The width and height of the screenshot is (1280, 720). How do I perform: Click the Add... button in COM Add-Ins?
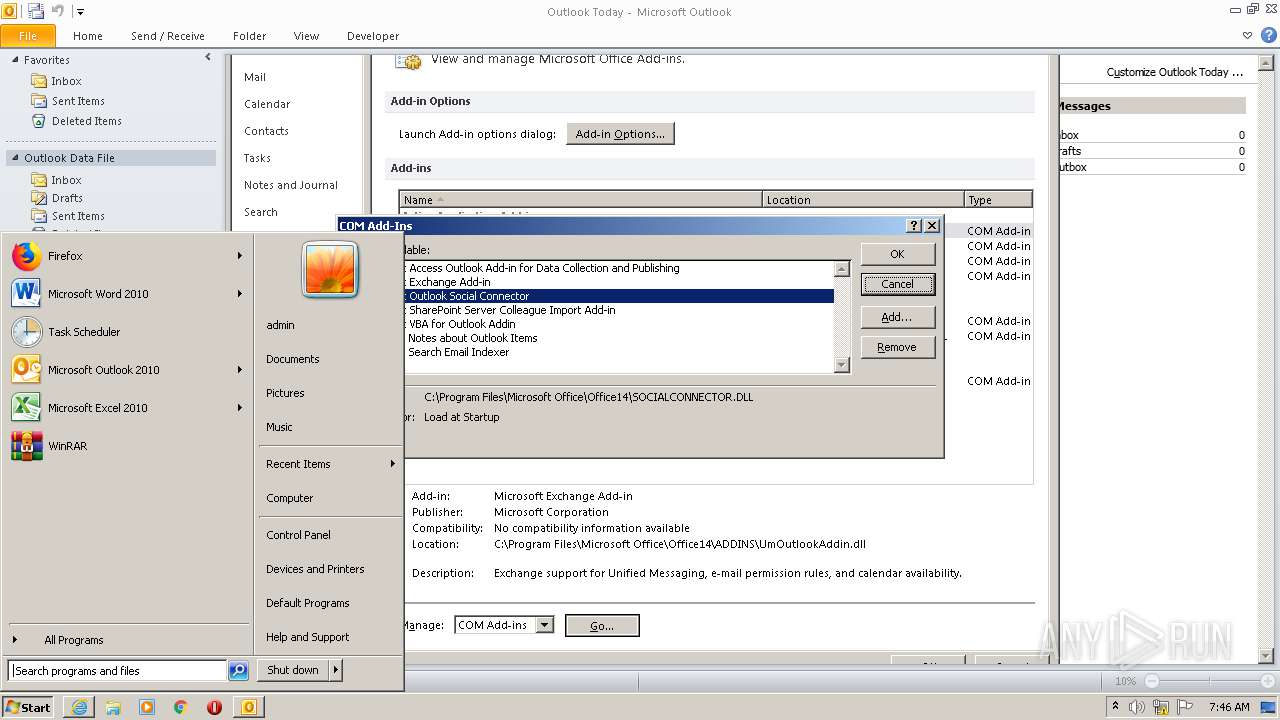point(897,317)
